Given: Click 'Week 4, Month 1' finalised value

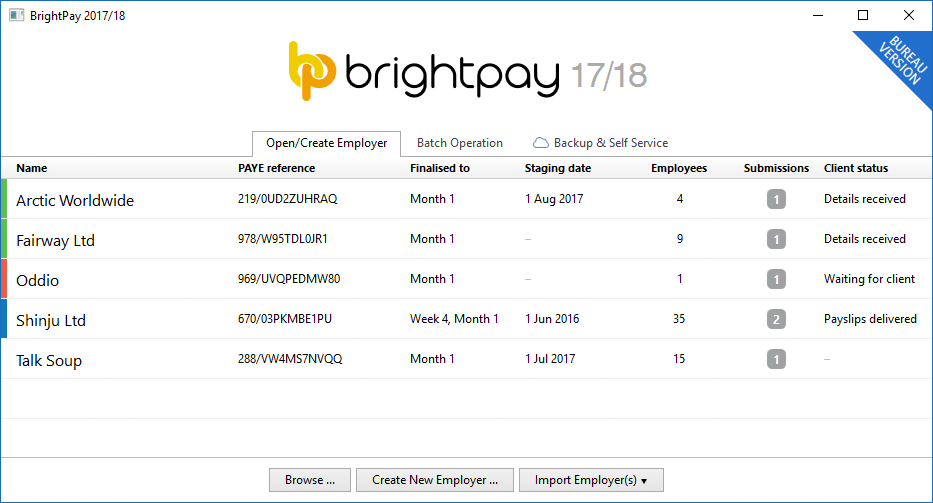Looking at the screenshot, I should (x=454, y=318).
